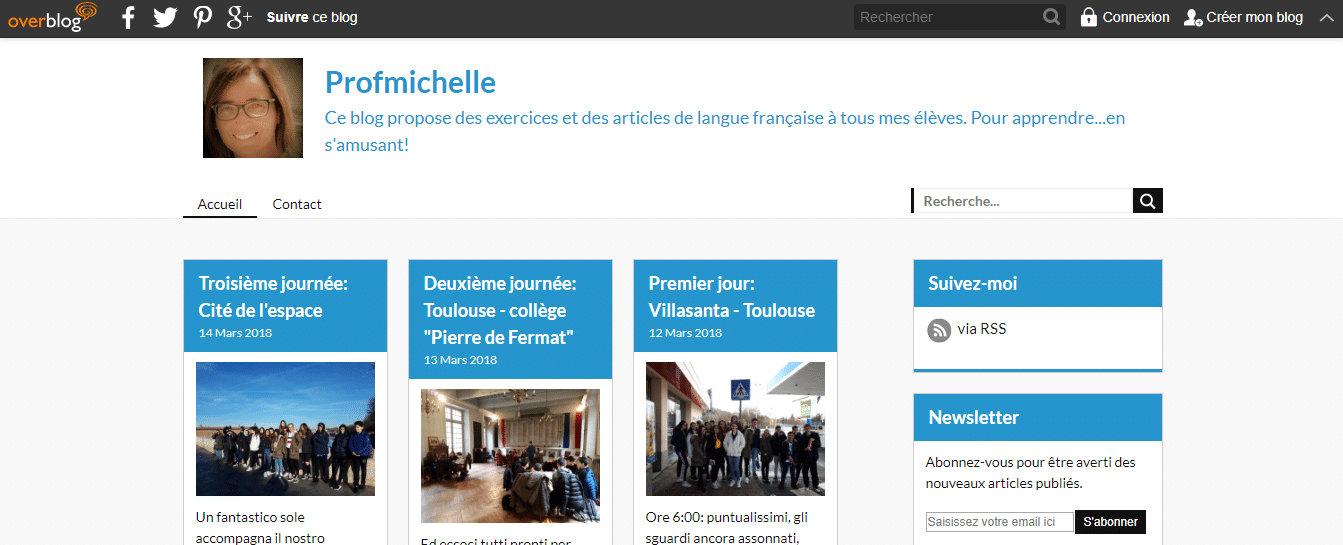The width and height of the screenshot is (1343, 545).
Task: Select the Contact tab
Action: click(x=297, y=204)
